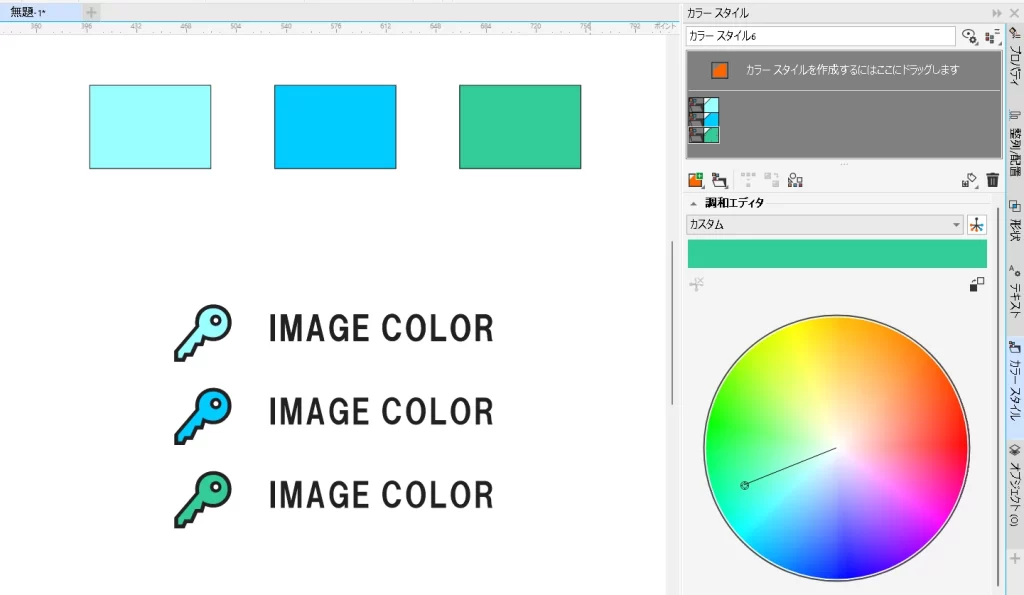The image size is (1024, 595).
Task: Click the colored-dots harmony icon in docker toolbar
Action: coord(795,180)
